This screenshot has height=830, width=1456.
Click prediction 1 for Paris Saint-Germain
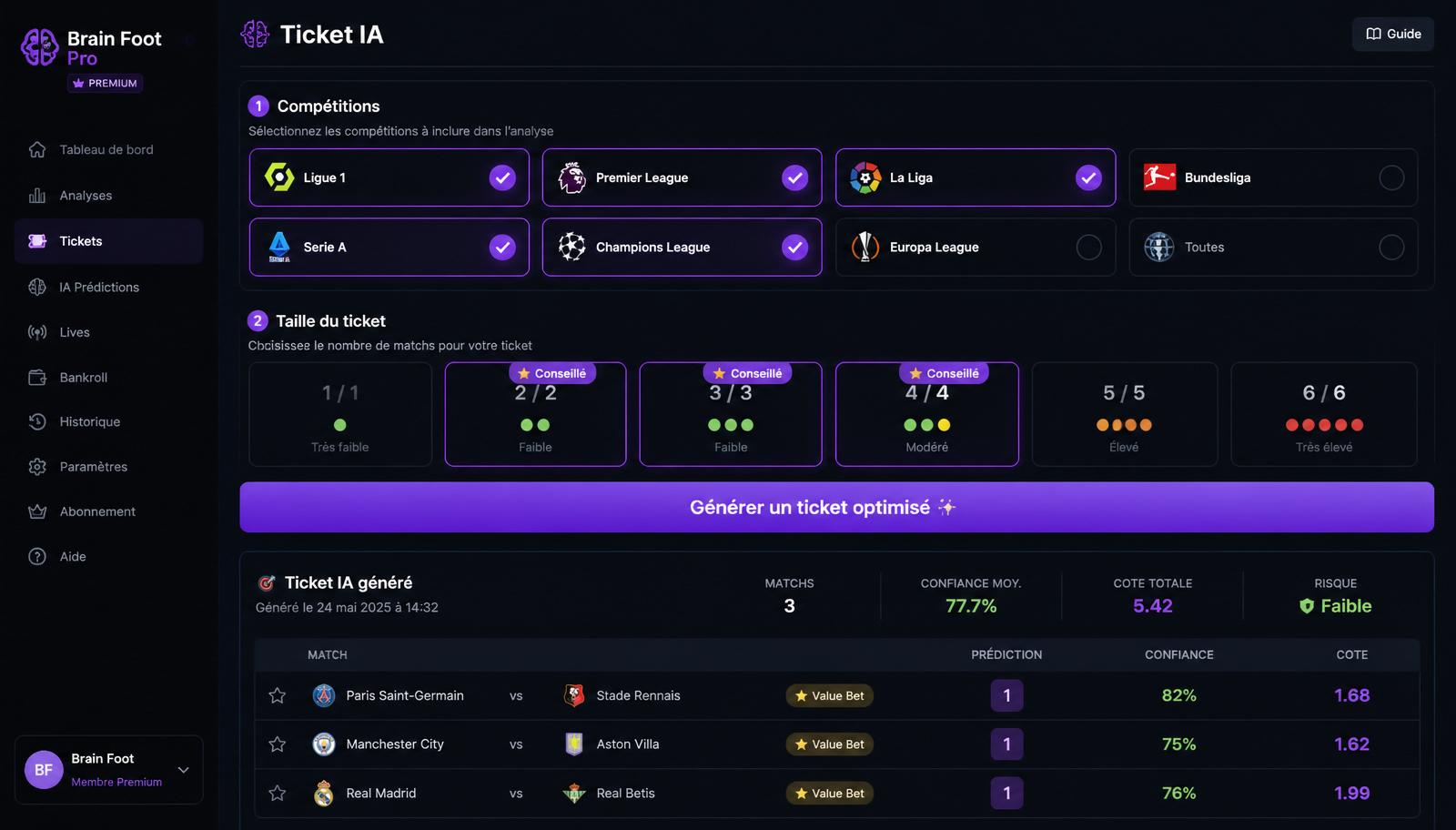(x=1006, y=695)
